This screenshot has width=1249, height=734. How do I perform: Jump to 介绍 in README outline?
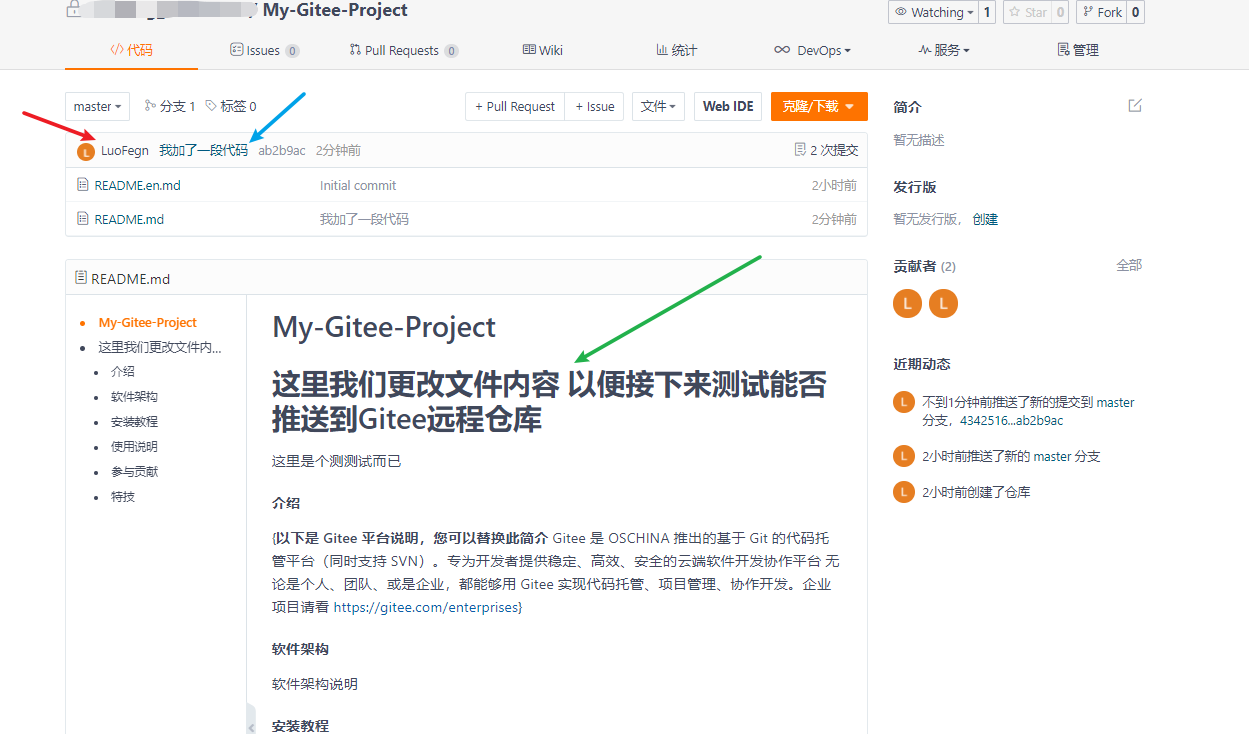pos(123,371)
